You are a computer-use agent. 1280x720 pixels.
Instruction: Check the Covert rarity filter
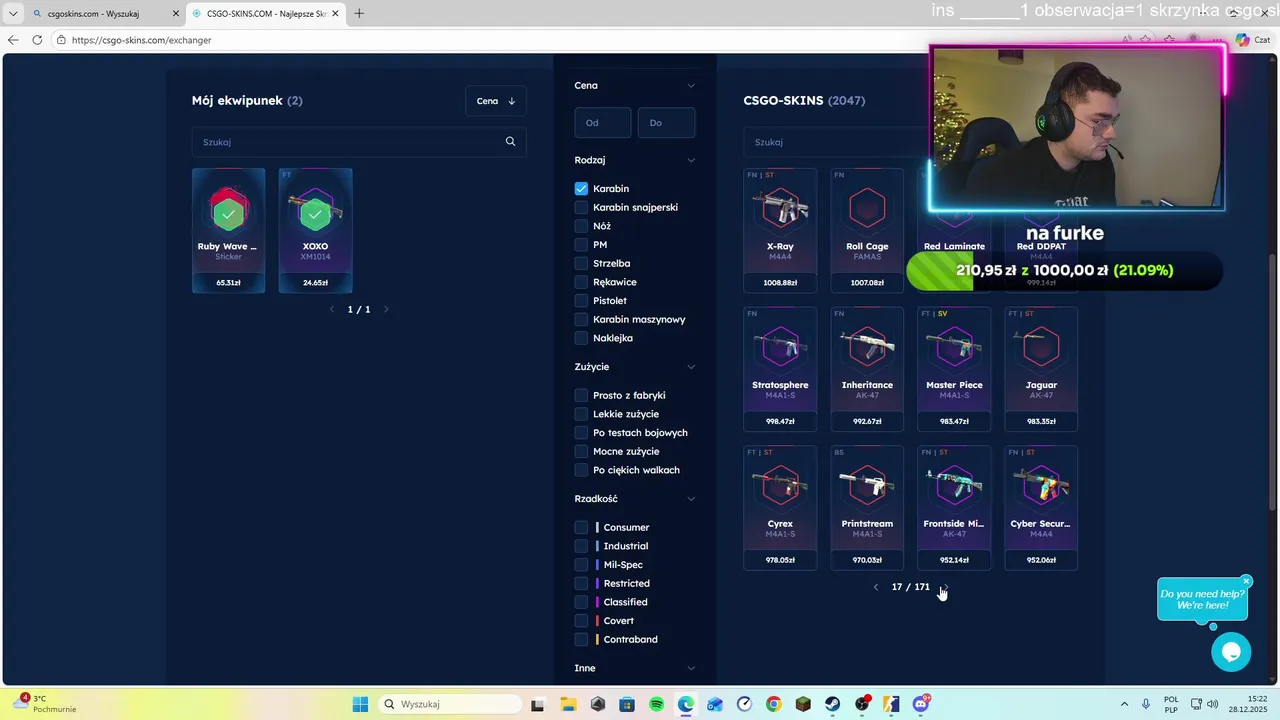(581, 621)
